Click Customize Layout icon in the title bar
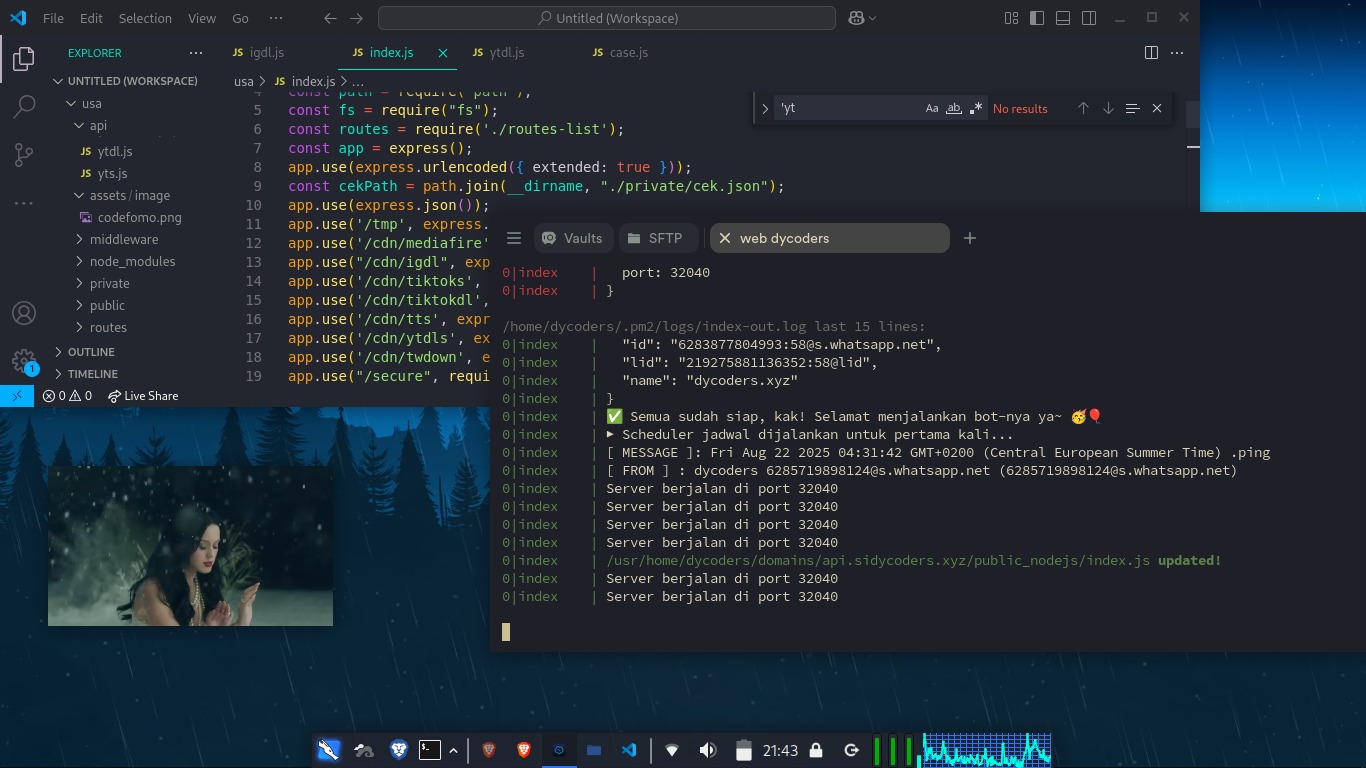 [1011, 18]
